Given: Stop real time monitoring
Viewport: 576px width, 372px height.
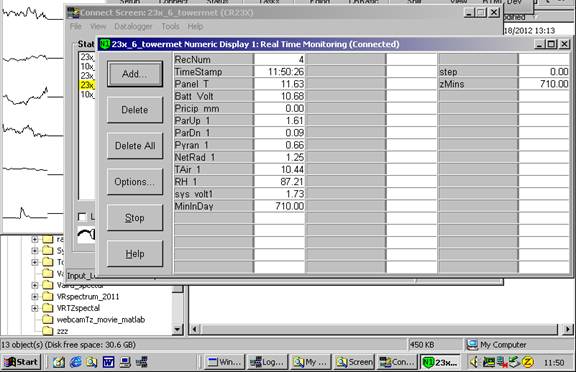Looking at the screenshot, I should tap(135, 218).
